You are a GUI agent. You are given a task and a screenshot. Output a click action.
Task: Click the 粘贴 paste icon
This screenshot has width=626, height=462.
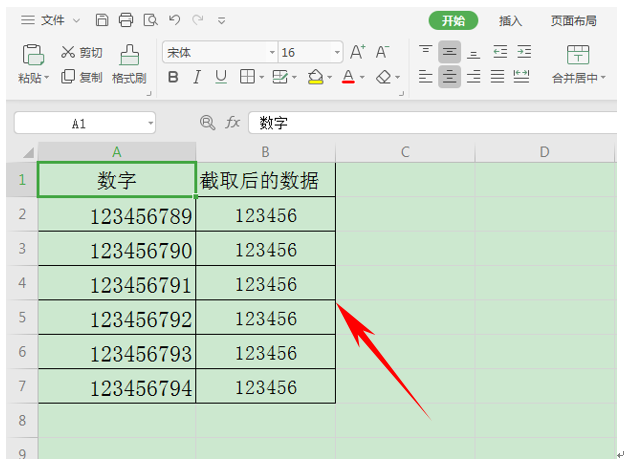pos(33,55)
